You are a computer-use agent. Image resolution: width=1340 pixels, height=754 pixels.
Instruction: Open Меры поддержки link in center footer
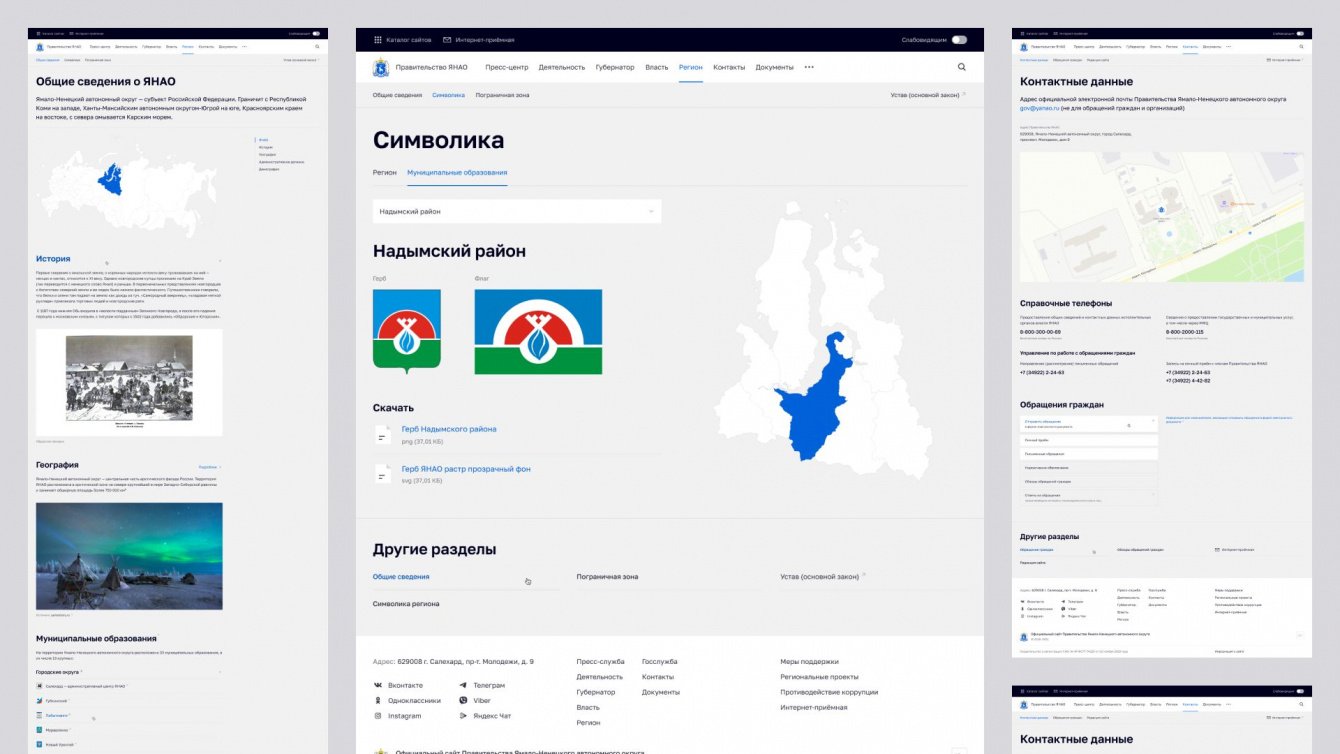(x=810, y=662)
